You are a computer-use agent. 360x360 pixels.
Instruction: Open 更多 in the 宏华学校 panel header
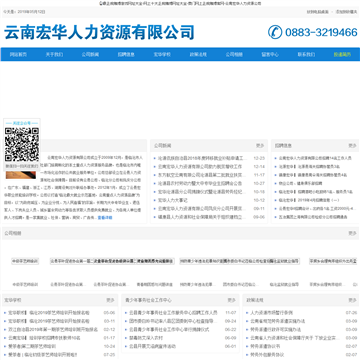[x=110, y=300]
